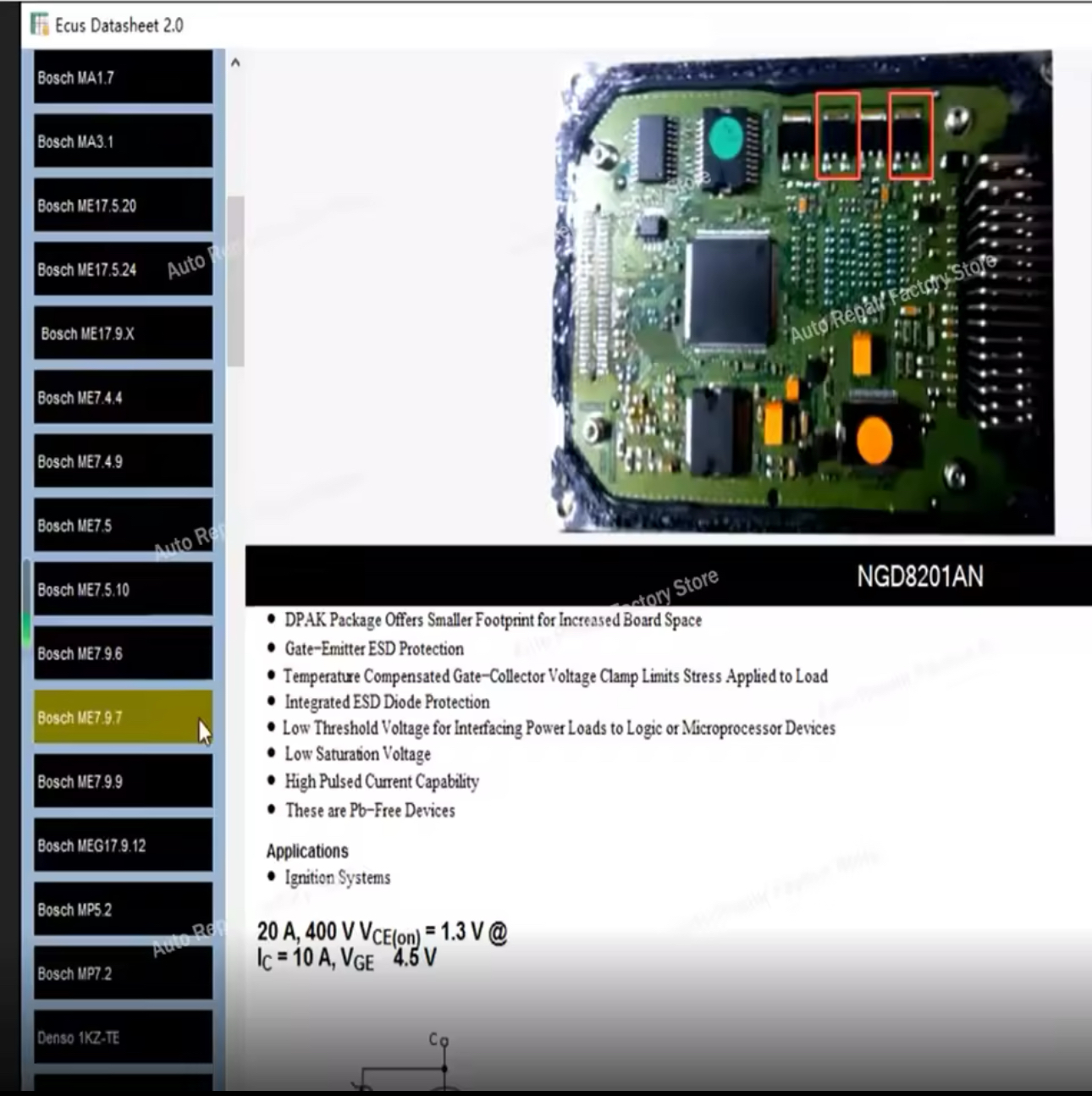Select the Denso 1KZ-TE entry
This screenshot has width=1092, height=1096.
(x=123, y=1038)
